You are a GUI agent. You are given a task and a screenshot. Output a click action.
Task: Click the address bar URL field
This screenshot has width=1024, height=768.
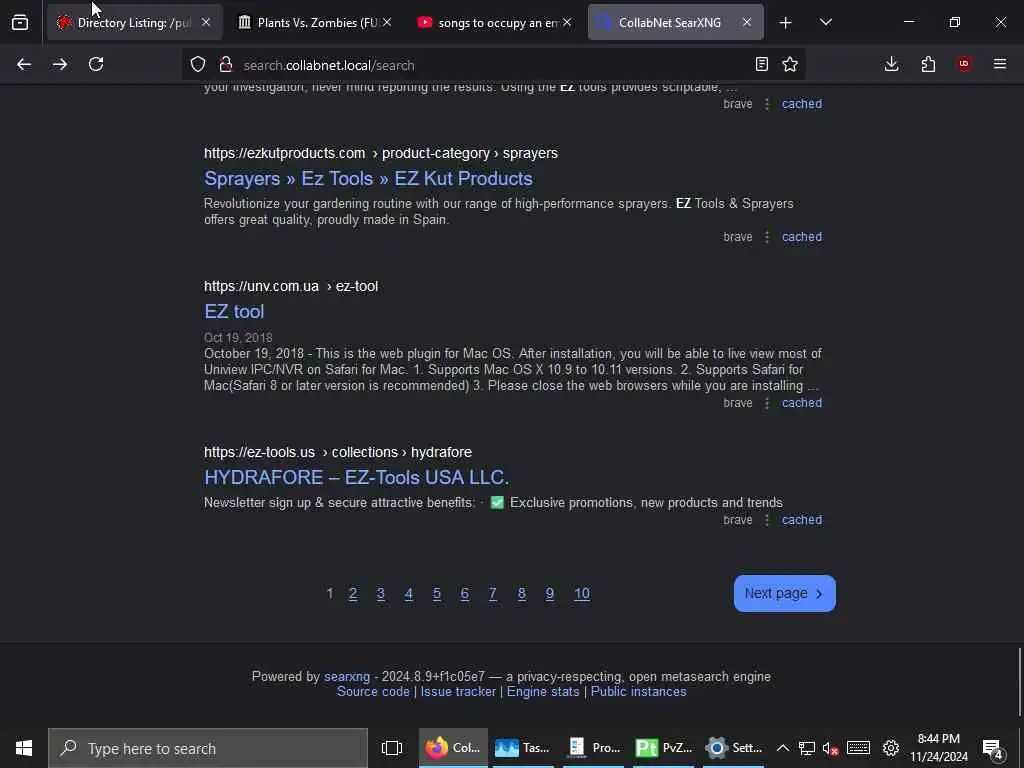[493, 65]
